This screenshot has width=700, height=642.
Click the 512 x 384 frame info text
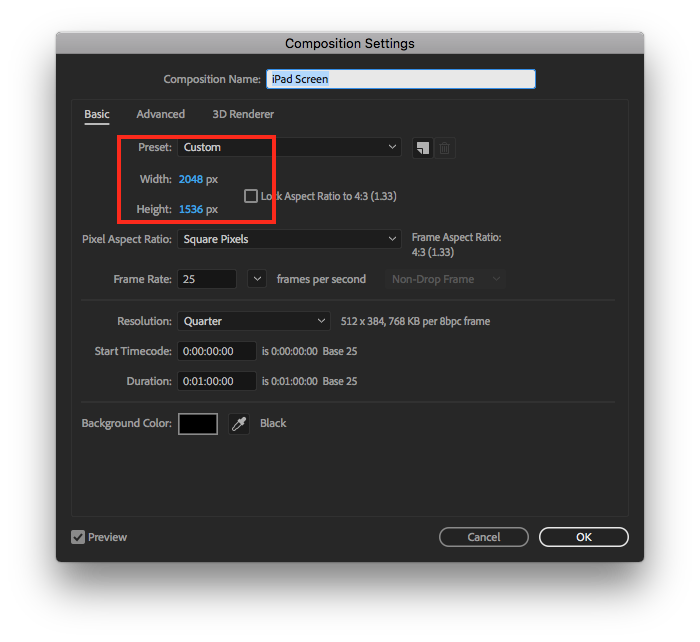click(x=415, y=321)
